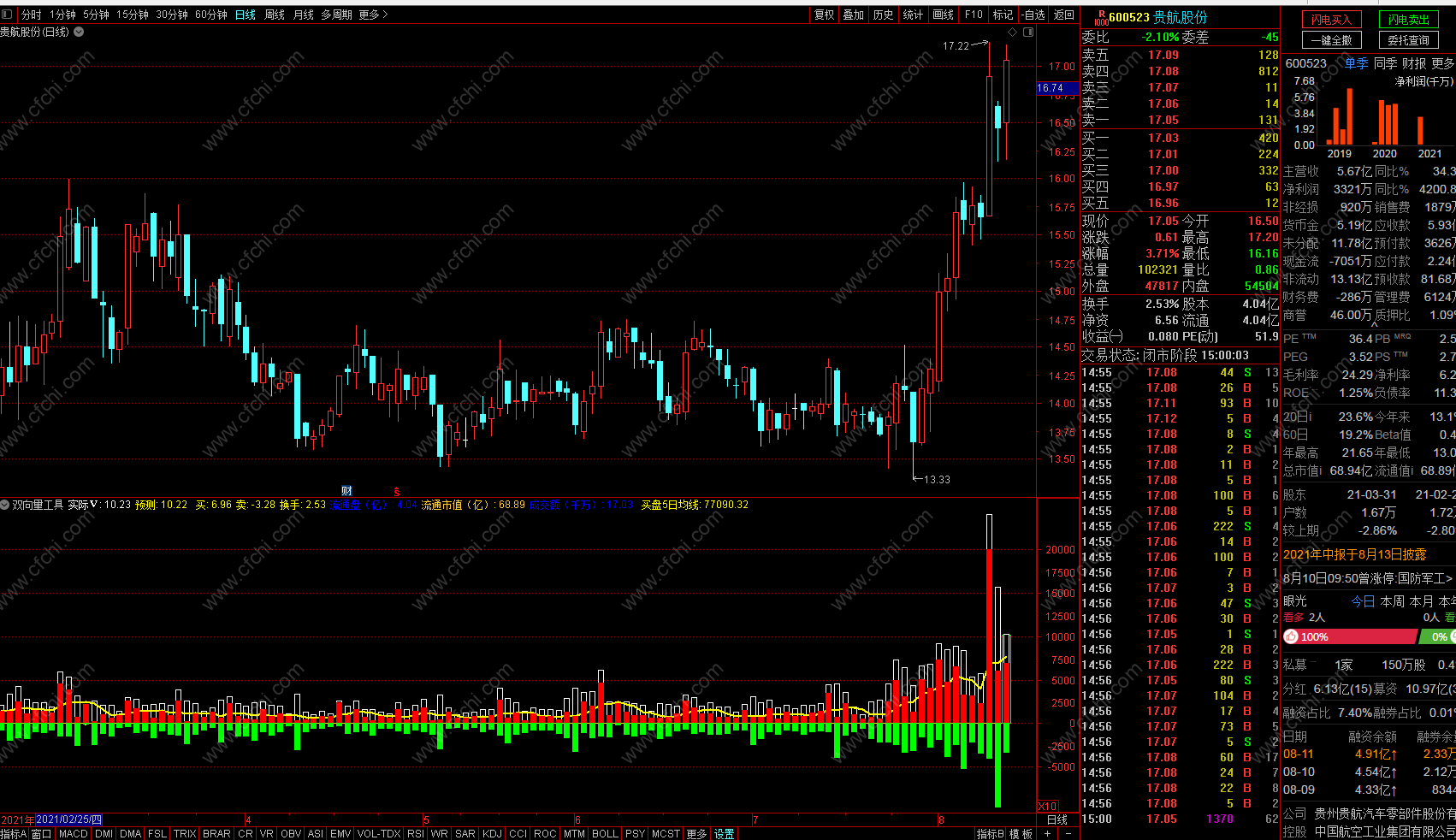Open 双向量工具 indicator collapse arrow
This screenshot has width=1456, height=840.
5,505
